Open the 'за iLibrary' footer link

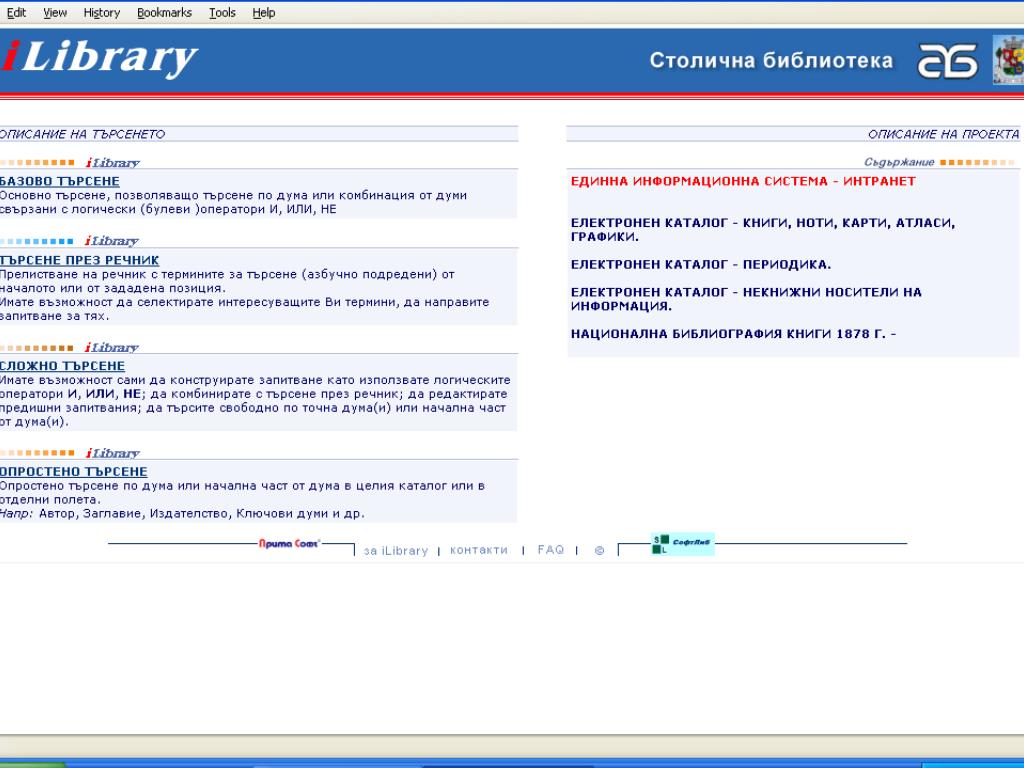pyautogui.click(x=396, y=551)
